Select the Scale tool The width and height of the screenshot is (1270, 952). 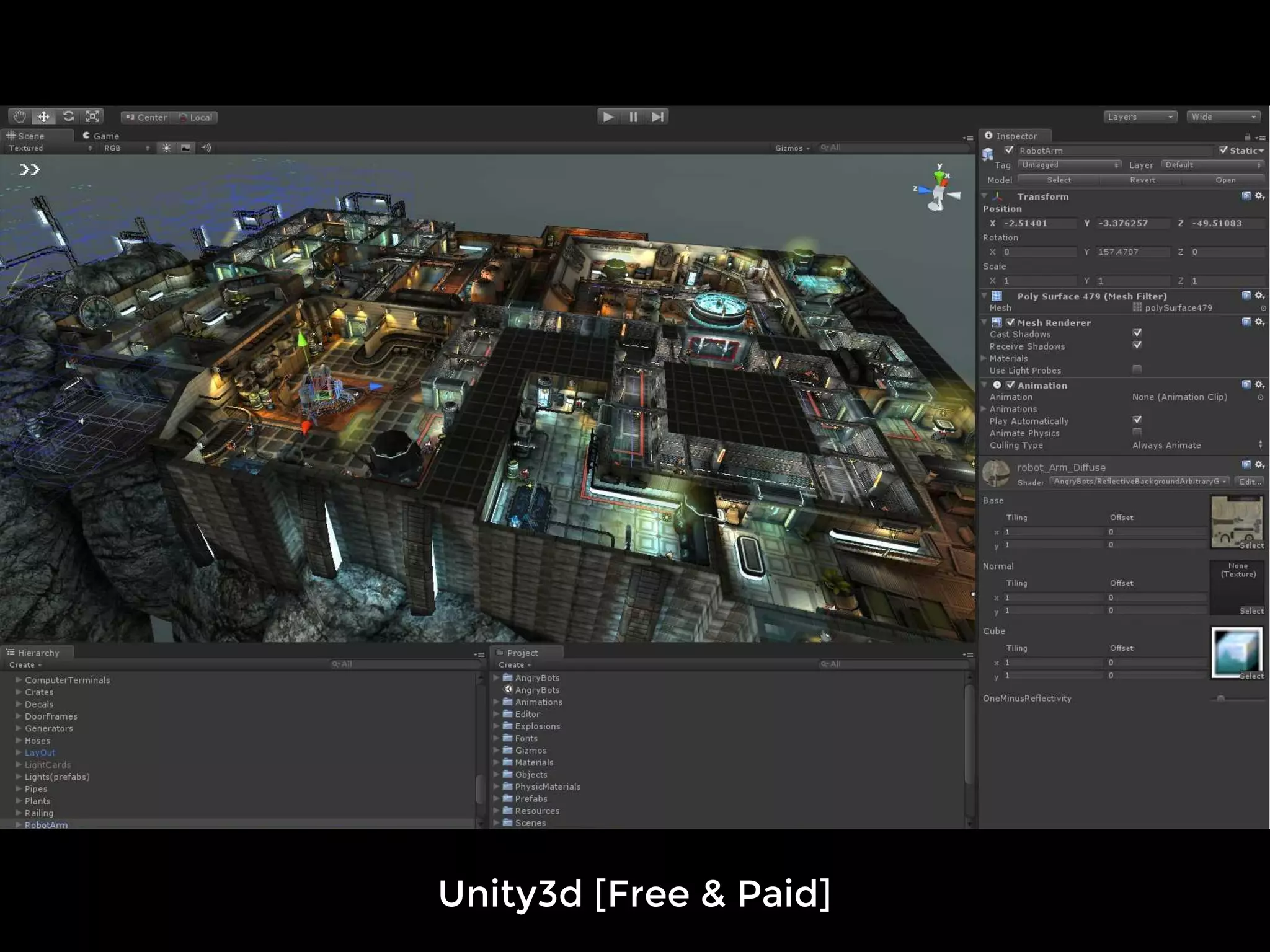[x=92, y=117]
